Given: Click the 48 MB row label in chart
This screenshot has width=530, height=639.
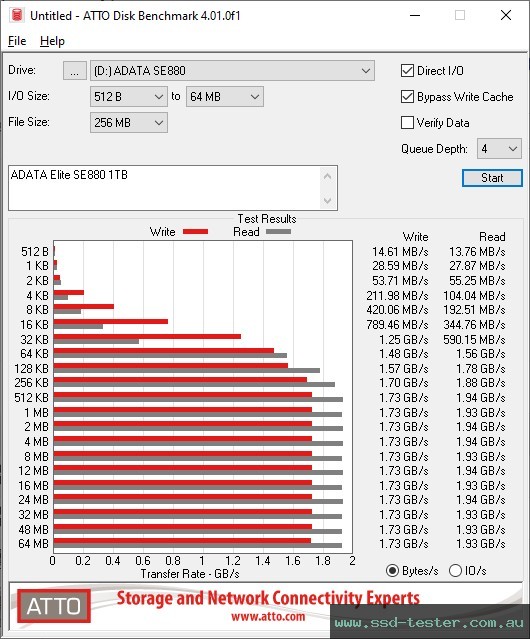Looking at the screenshot, I should pos(33,529).
